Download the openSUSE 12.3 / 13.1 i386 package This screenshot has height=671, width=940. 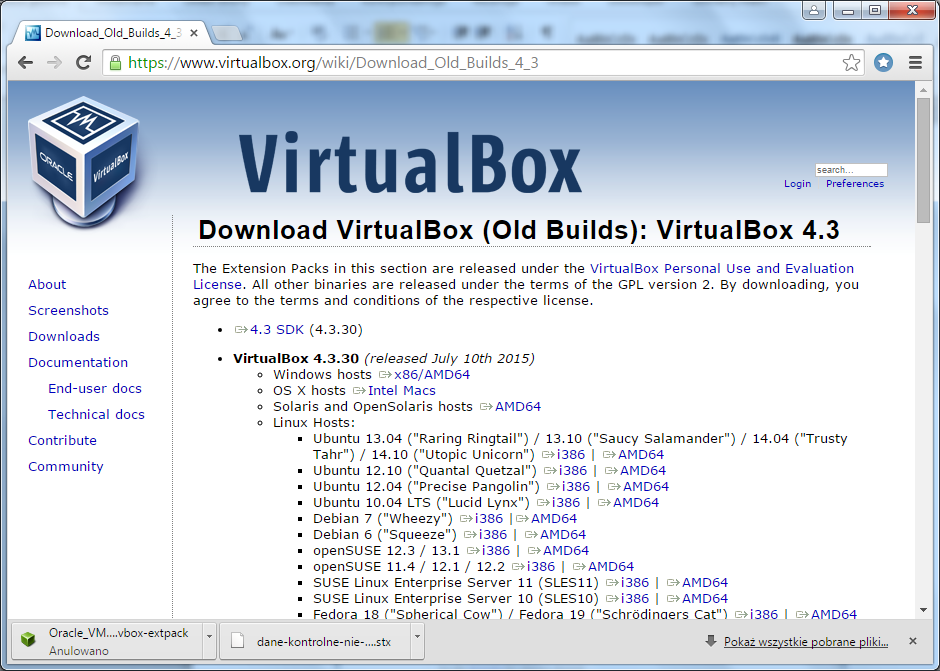coord(496,550)
